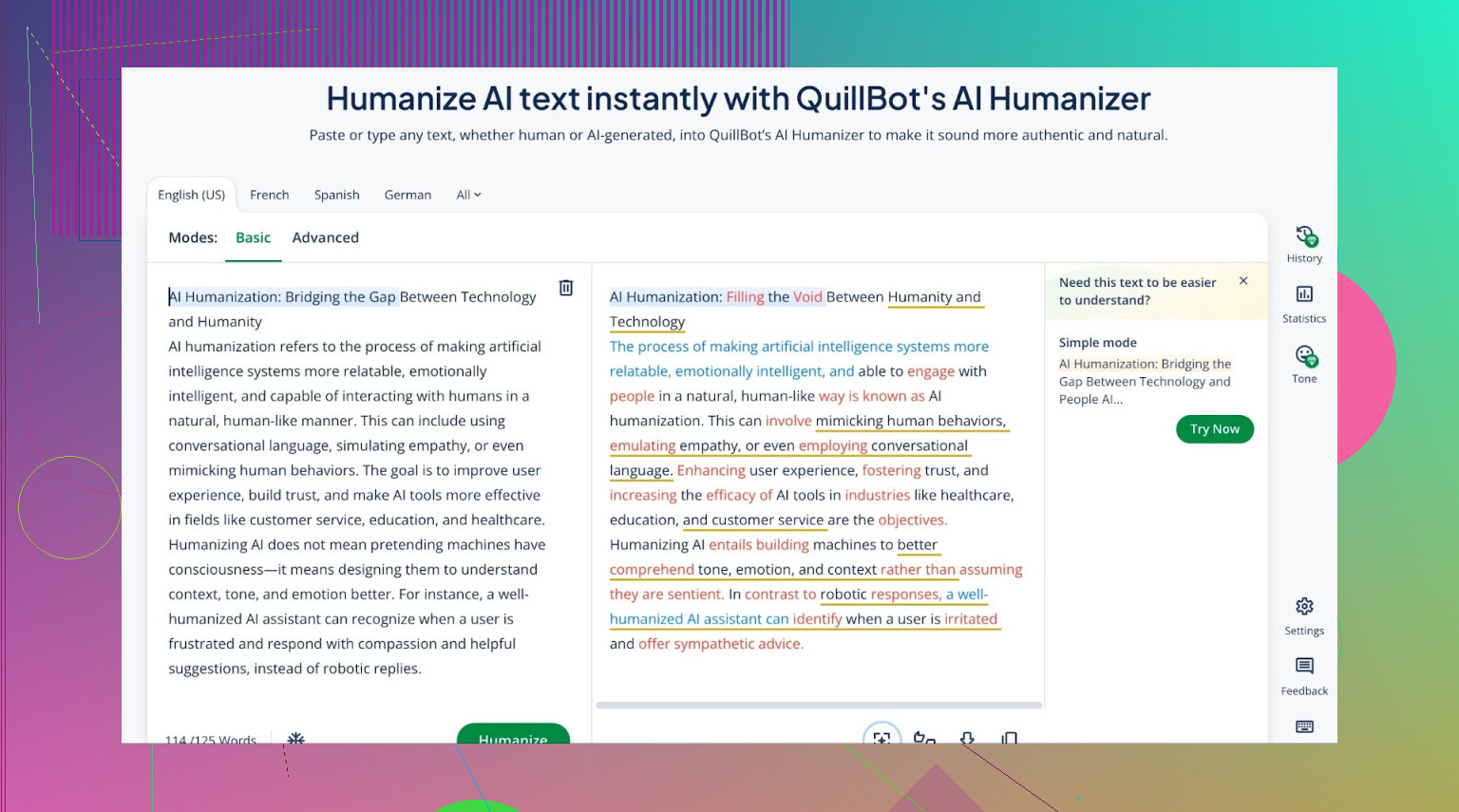Image resolution: width=1459 pixels, height=812 pixels.
Task: Click the download output icon
Action: click(x=967, y=737)
